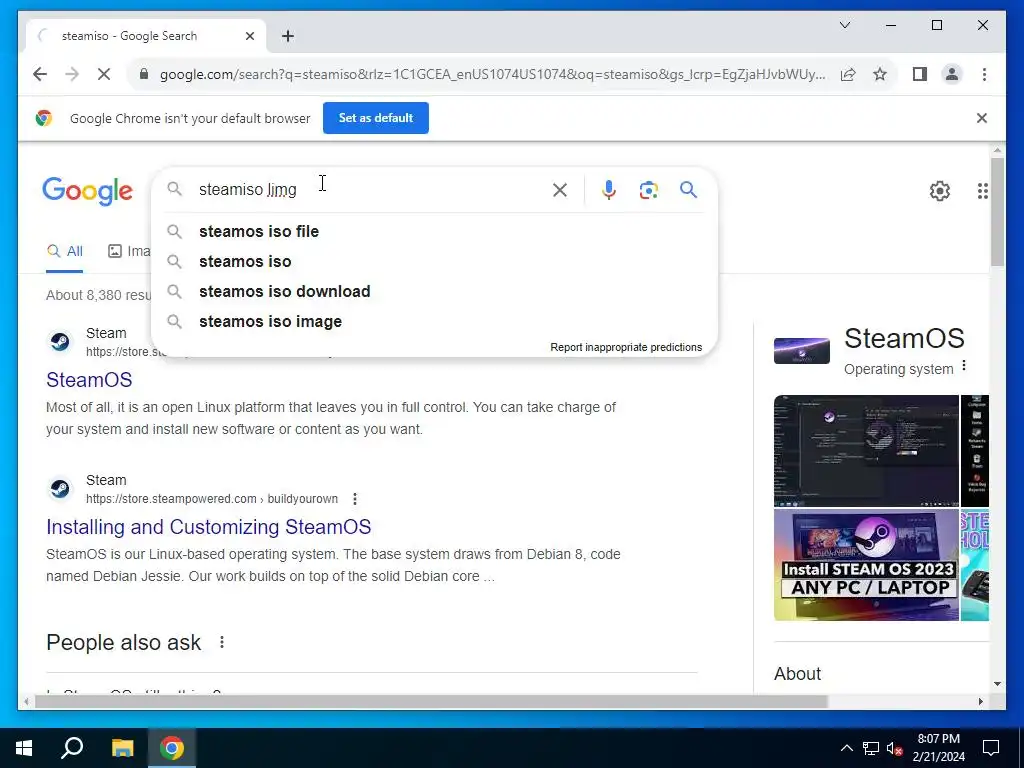View site information via lock icon
The width and height of the screenshot is (1024, 768).
tap(144, 74)
